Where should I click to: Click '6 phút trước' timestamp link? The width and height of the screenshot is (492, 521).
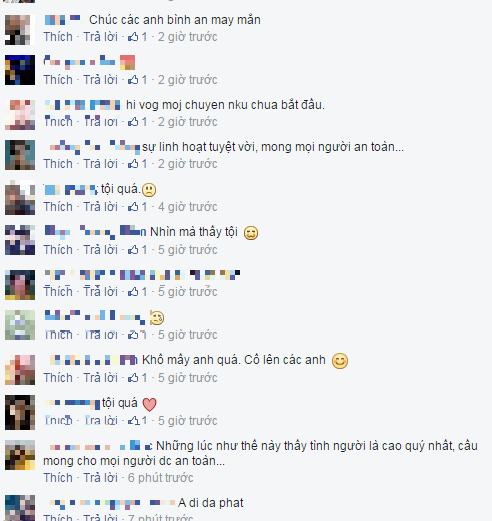tap(160, 478)
